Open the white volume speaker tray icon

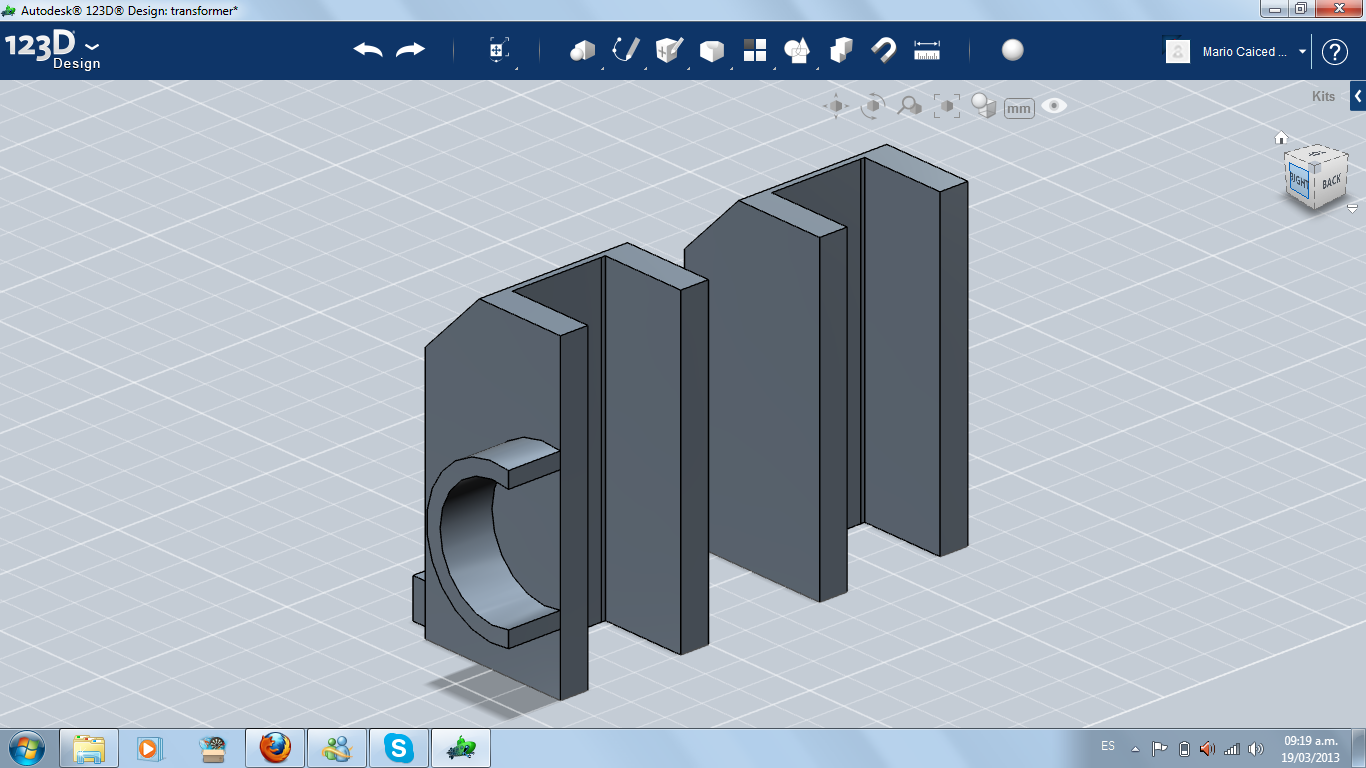1256,748
